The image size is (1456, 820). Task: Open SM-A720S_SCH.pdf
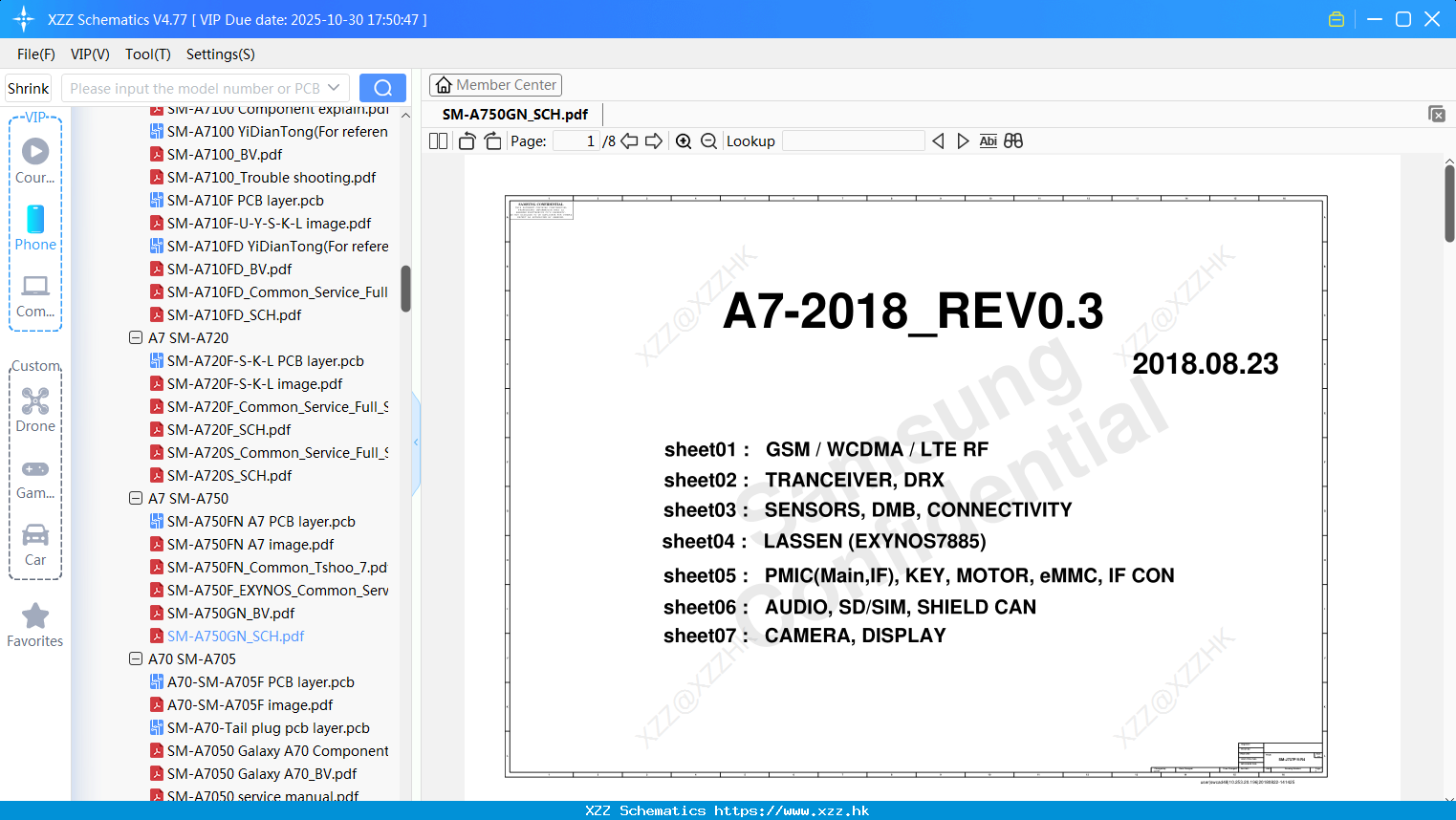tap(229, 475)
